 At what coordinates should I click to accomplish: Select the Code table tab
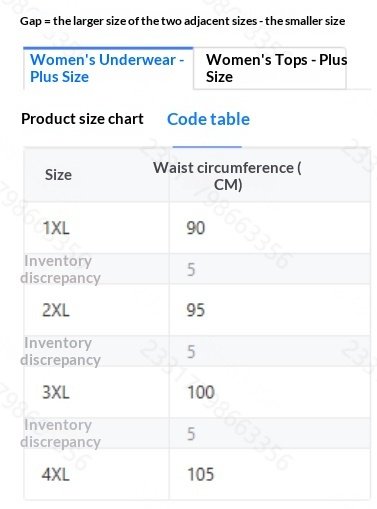[x=208, y=119]
